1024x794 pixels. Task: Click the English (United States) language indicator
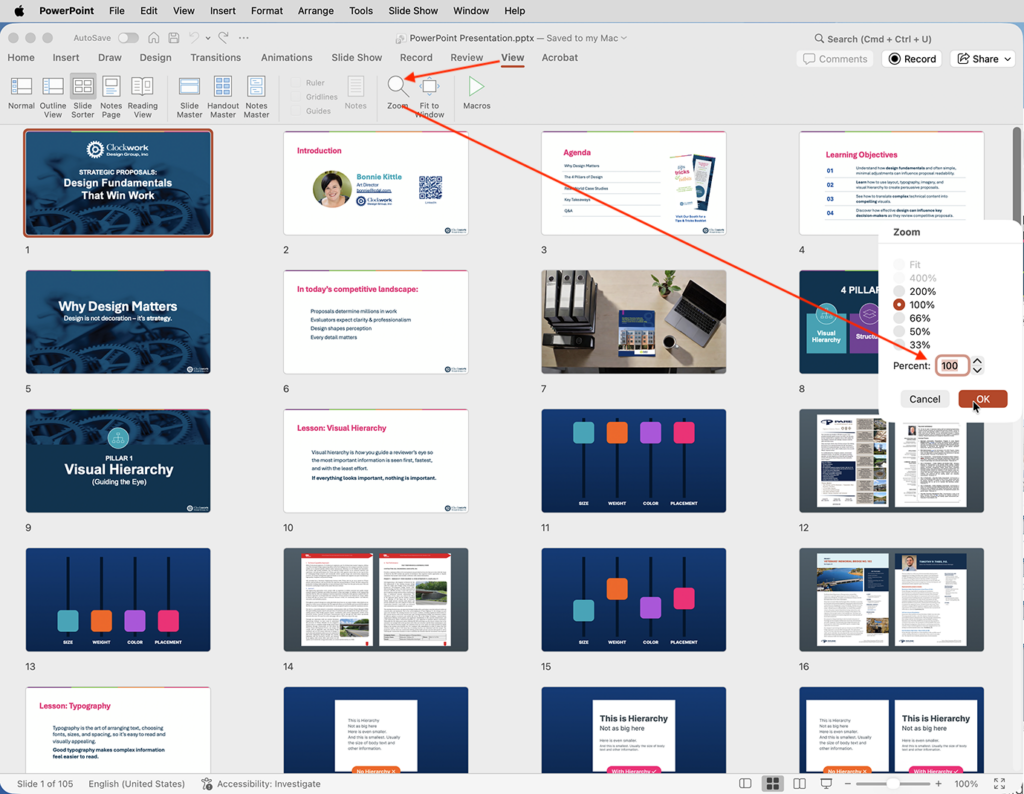click(x=136, y=784)
